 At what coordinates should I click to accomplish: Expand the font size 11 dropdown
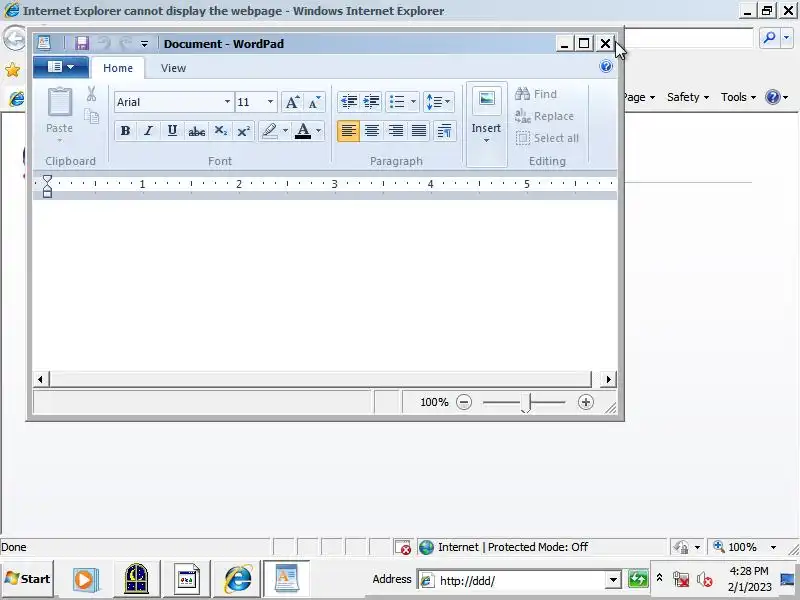[x=270, y=102]
